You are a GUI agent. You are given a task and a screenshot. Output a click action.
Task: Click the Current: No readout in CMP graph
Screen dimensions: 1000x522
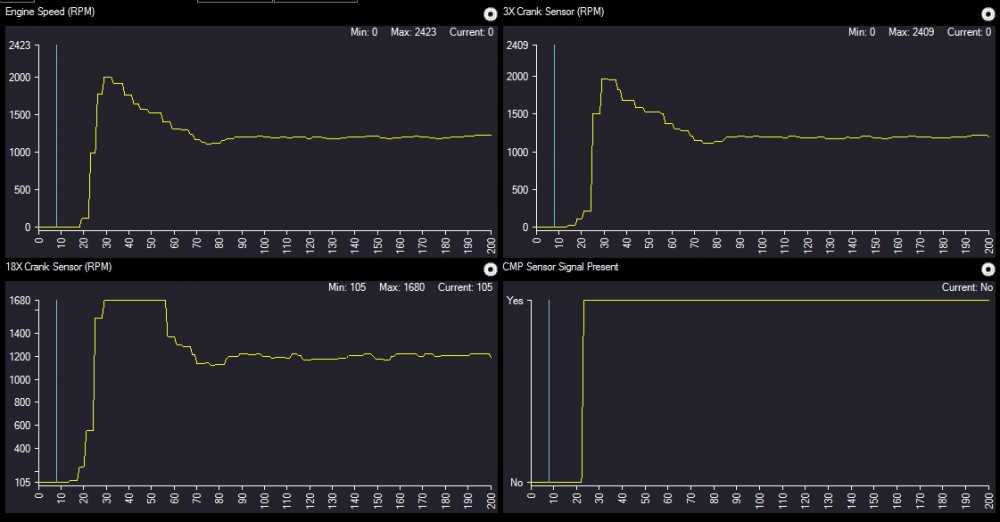965,288
